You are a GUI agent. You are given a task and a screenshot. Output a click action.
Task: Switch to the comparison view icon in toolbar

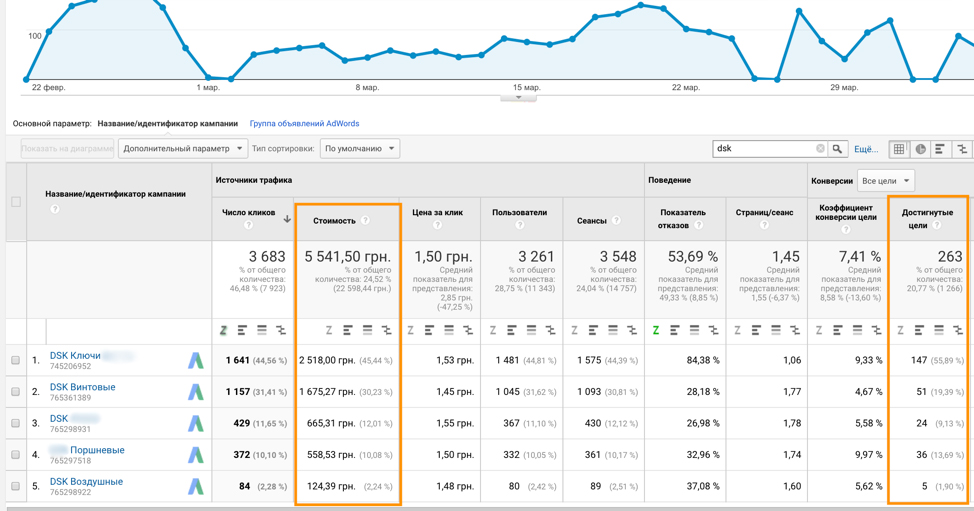[x=962, y=149]
